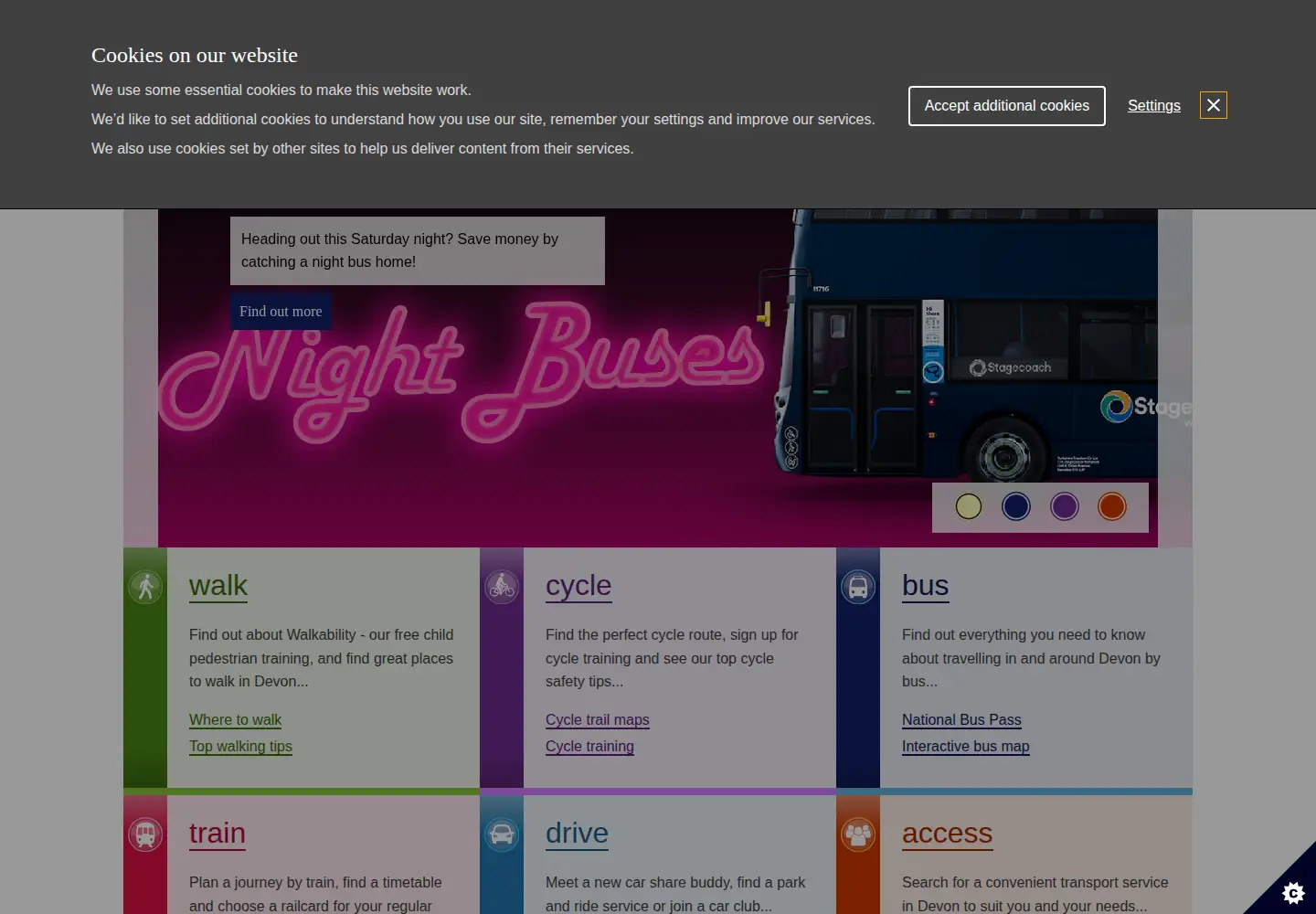Screen dimensions: 1316x914
Task: Click the 'Cookies on our website' heading
Action: point(195,55)
